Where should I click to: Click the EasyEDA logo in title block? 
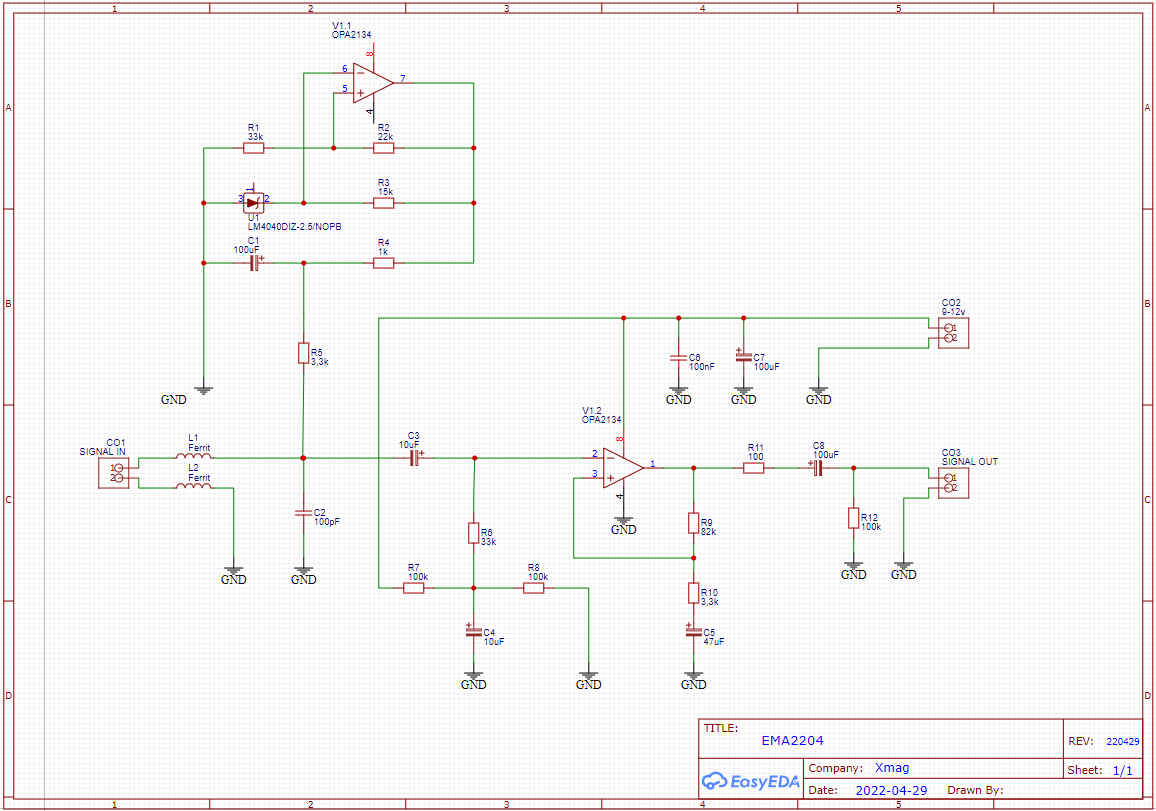point(751,782)
